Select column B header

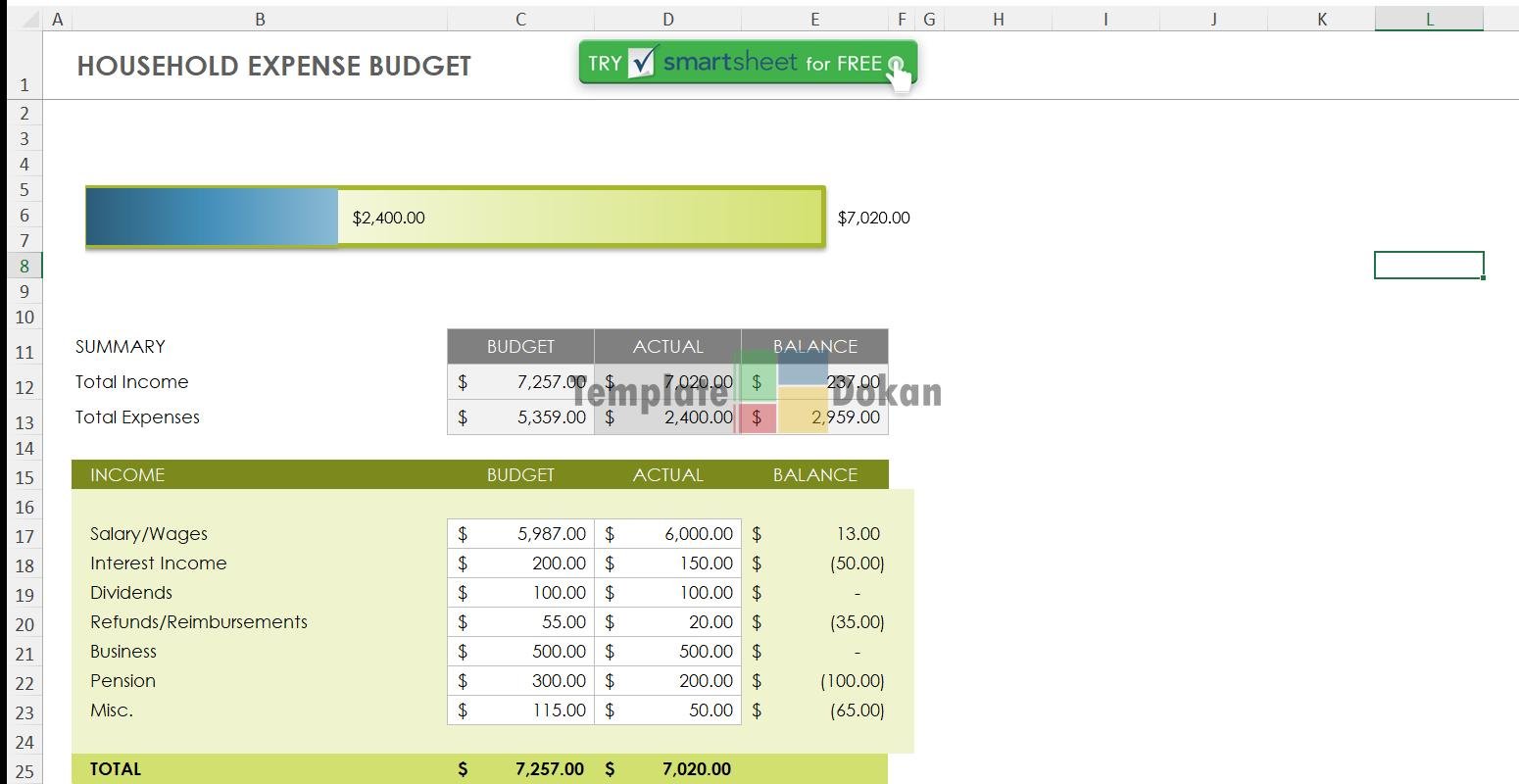click(x=260, y=19)
